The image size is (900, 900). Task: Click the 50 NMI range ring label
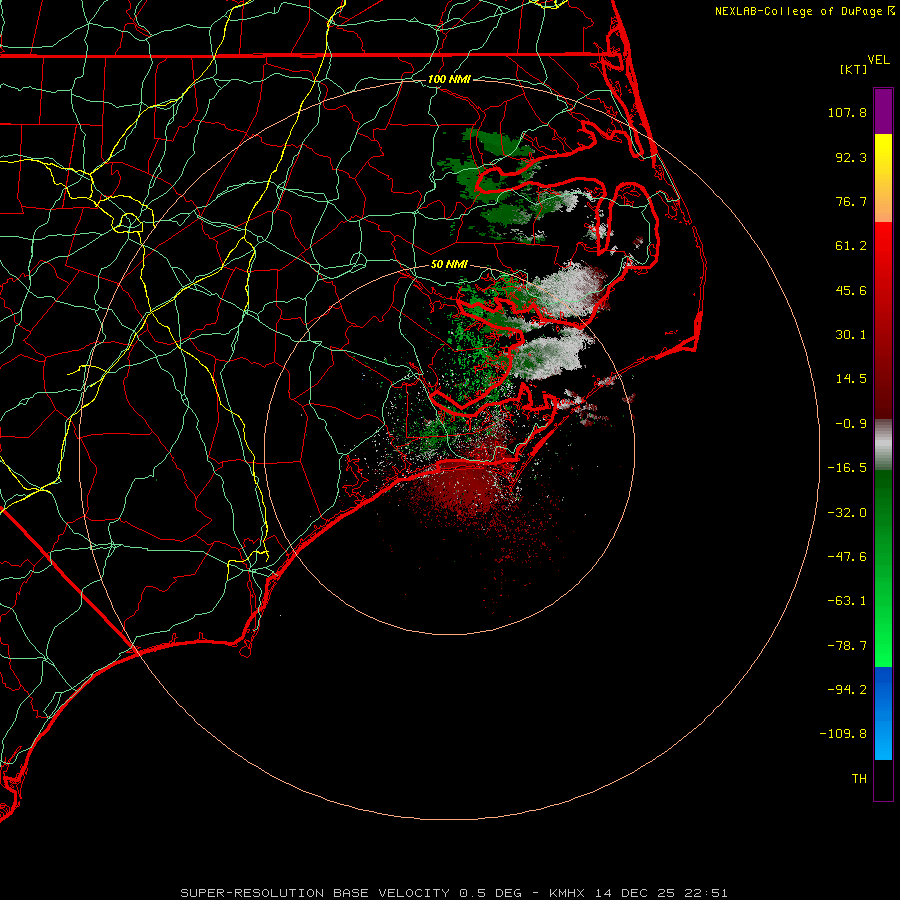coord(449,265)
